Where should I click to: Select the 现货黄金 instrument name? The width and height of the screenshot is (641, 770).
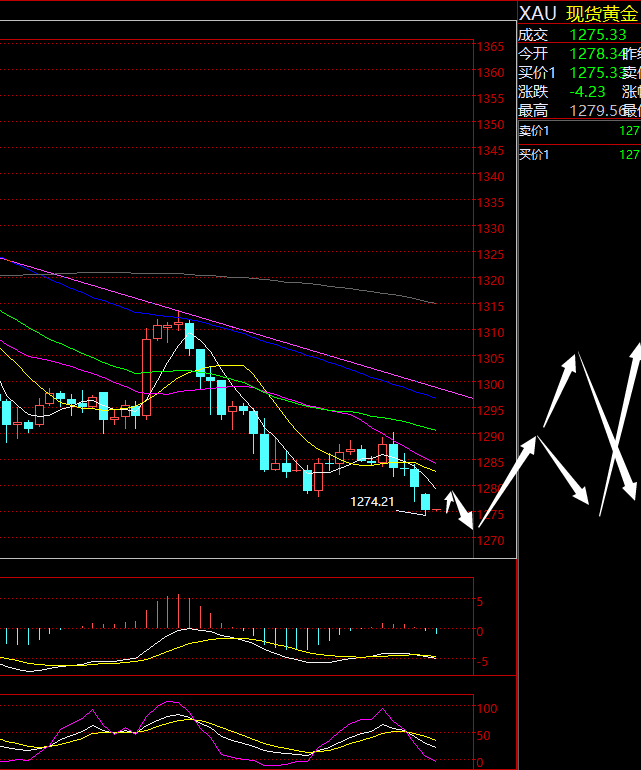pyautogui.click(x=602, y=14)
